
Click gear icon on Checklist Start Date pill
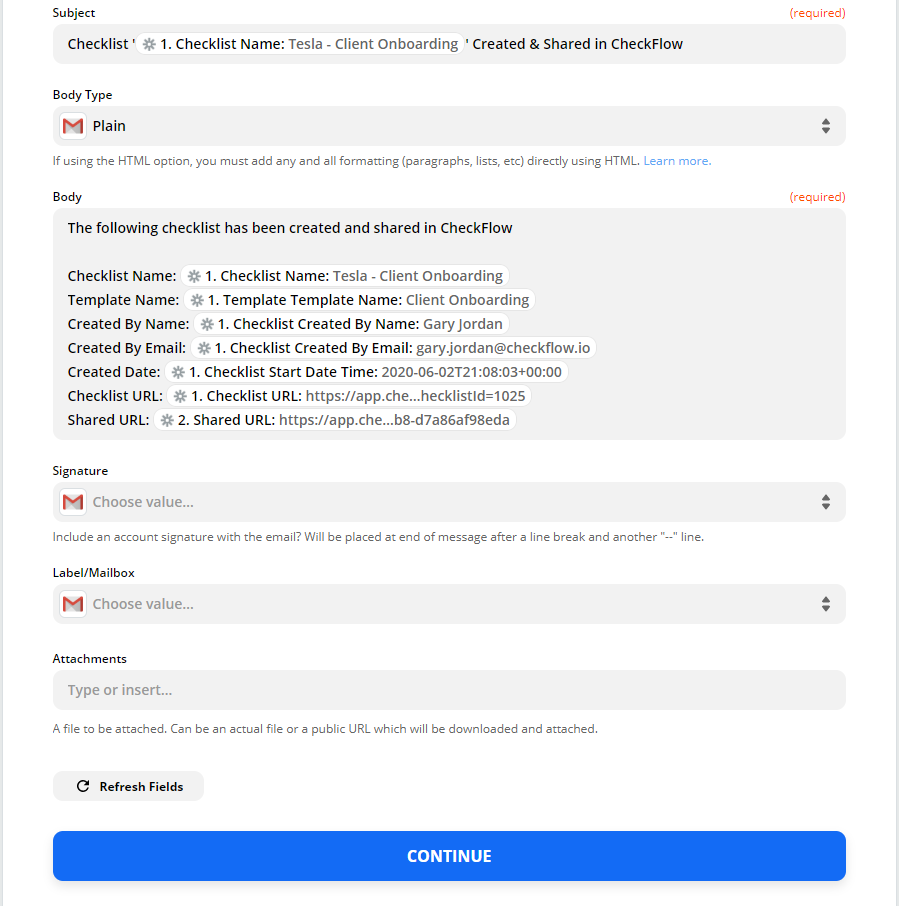179,372
